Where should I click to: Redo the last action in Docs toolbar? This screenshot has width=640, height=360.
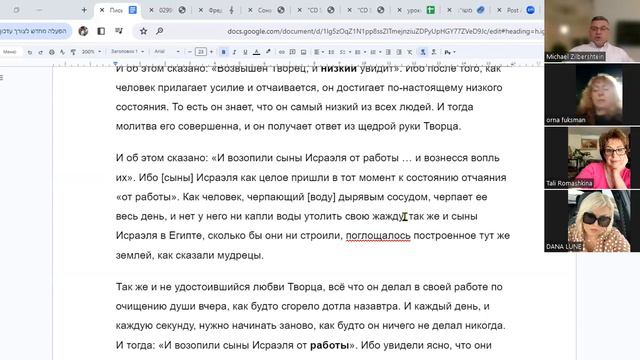(x=40, y=52)
